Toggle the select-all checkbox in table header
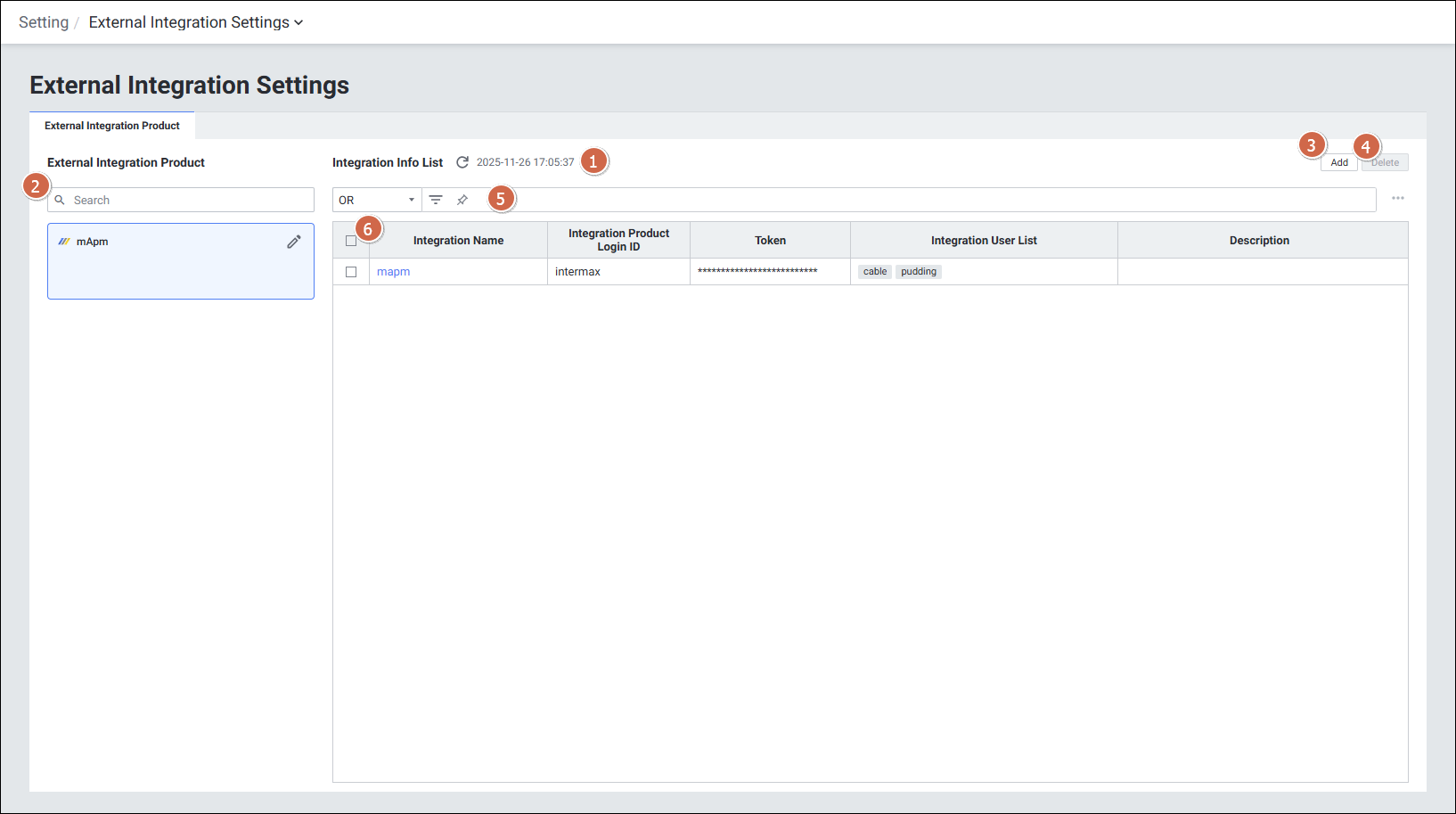1456x814 pixels. tap(351, 241)
